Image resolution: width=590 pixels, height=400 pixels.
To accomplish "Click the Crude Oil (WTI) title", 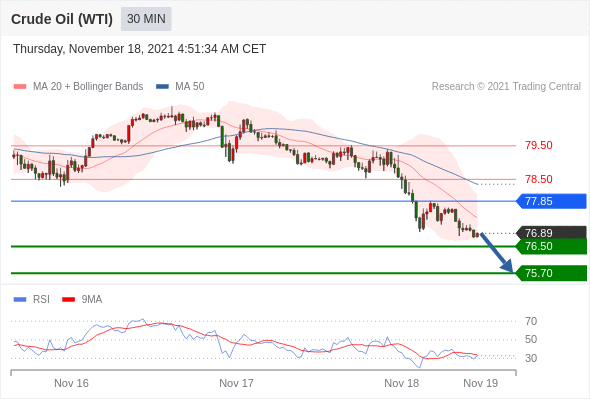I will tap(62, 19).
